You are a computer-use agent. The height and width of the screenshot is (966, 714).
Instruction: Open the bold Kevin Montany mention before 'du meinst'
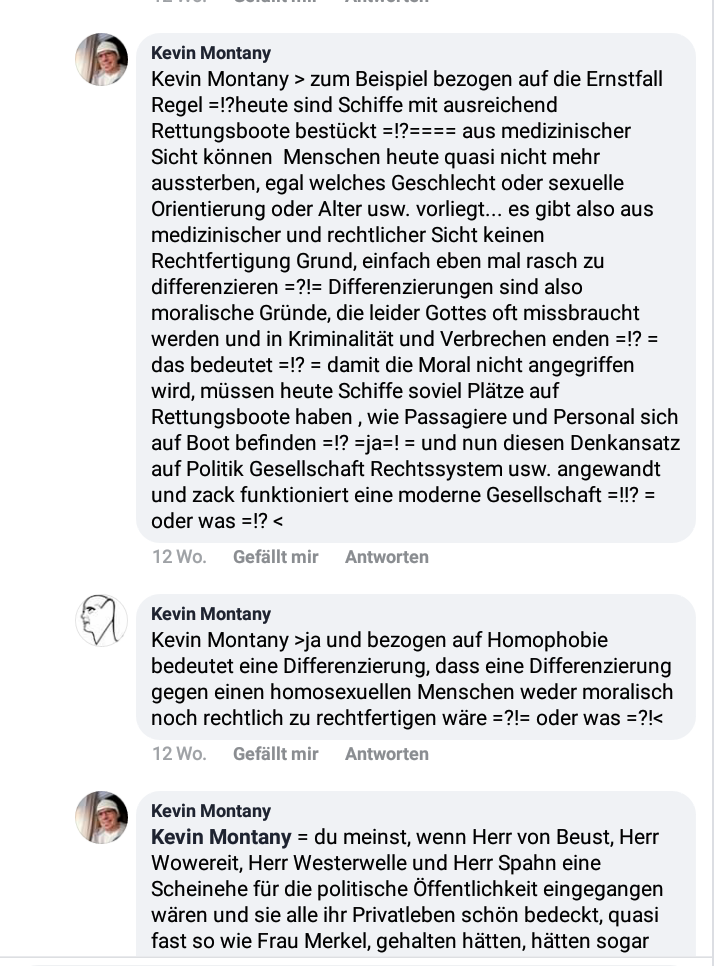(x=221, y=837)
